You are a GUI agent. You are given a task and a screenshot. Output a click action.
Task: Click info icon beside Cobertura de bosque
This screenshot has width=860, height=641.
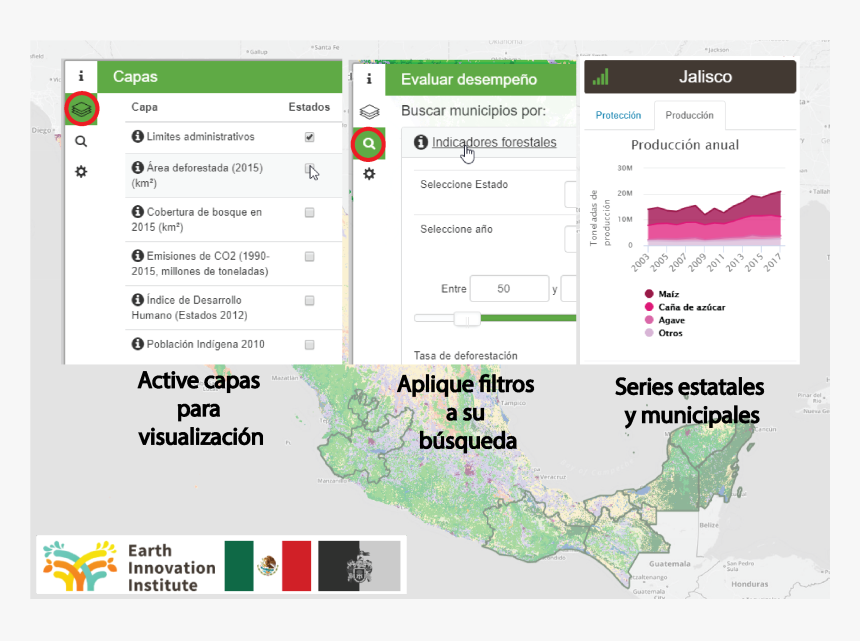coord(138,211)
